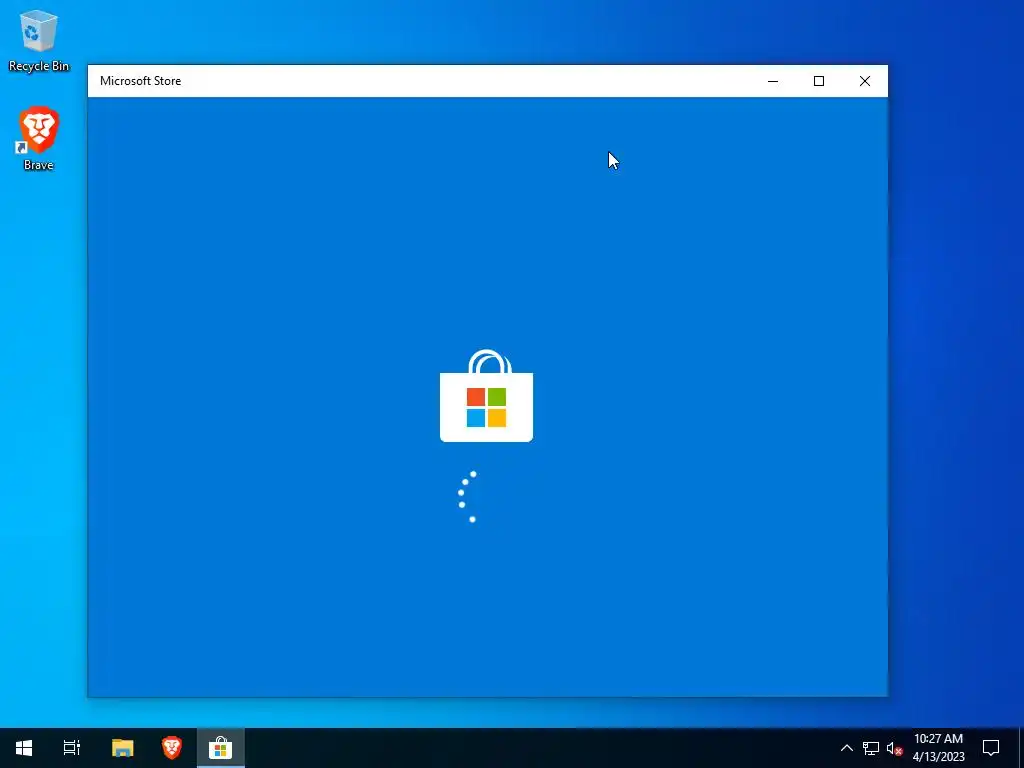Click the Show desktop sliver on taskbar
1024x768 pixels.
click(1021, 748)
